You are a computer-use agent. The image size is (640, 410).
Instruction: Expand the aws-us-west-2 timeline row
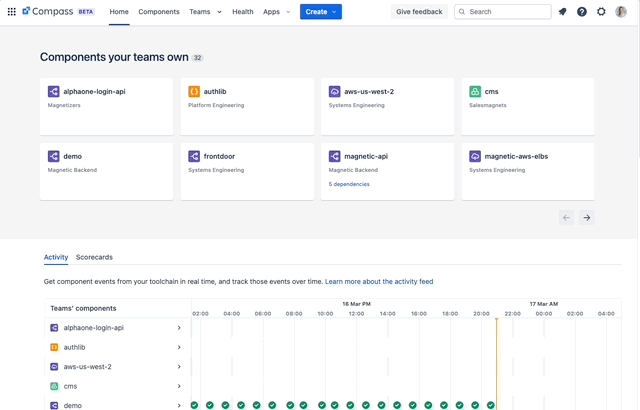[x=179, y=367]
